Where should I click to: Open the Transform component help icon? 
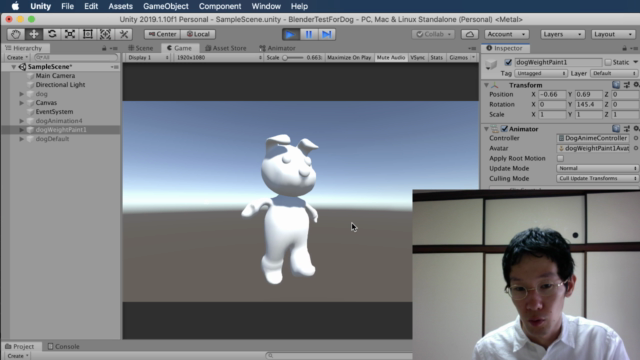tap(616, 85)
